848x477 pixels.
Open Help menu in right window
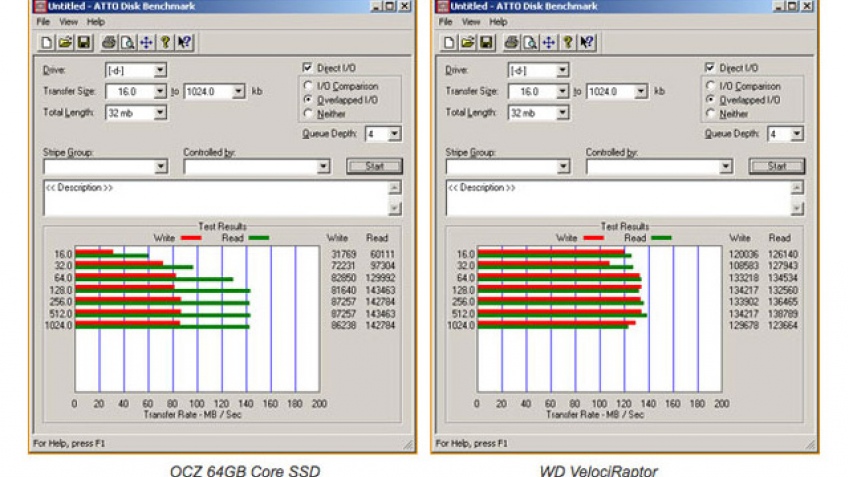(x=498, y=22)
